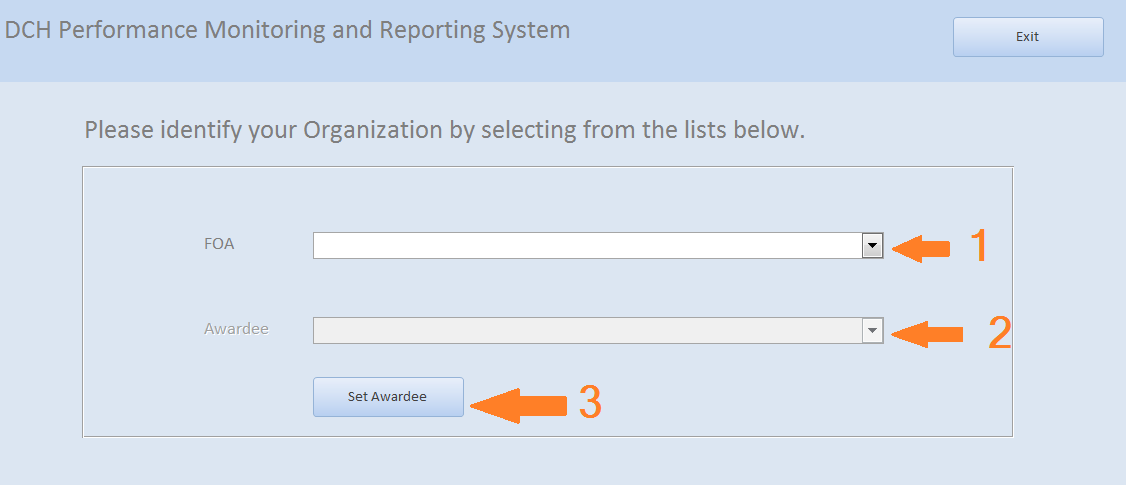Click the orange arrow pointing at Awardee dropdown
Screen dimensions: 1126x485
[927, 333]
